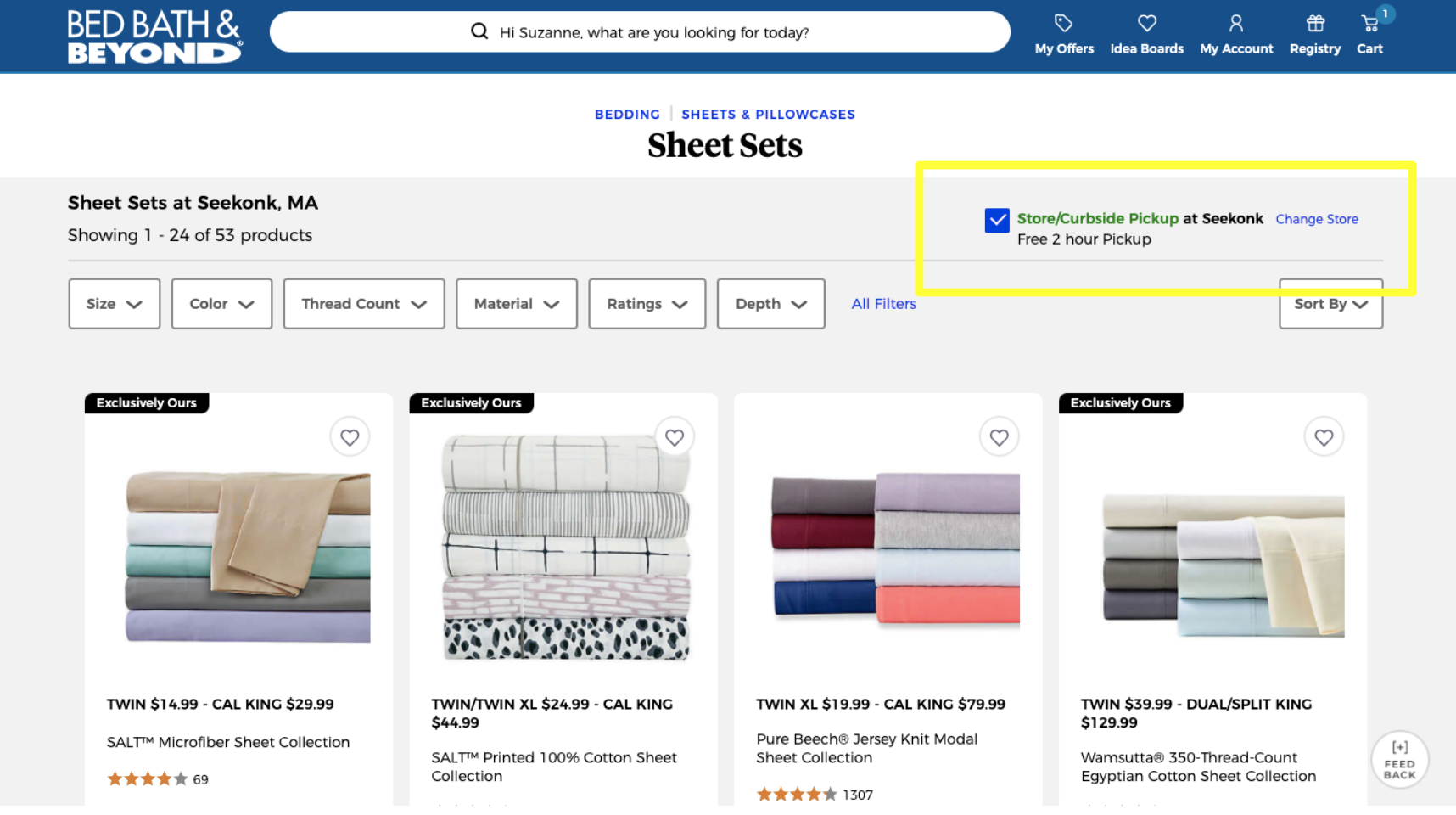
Task: Open My Offers tag icon
Action: click(1063, 23)
